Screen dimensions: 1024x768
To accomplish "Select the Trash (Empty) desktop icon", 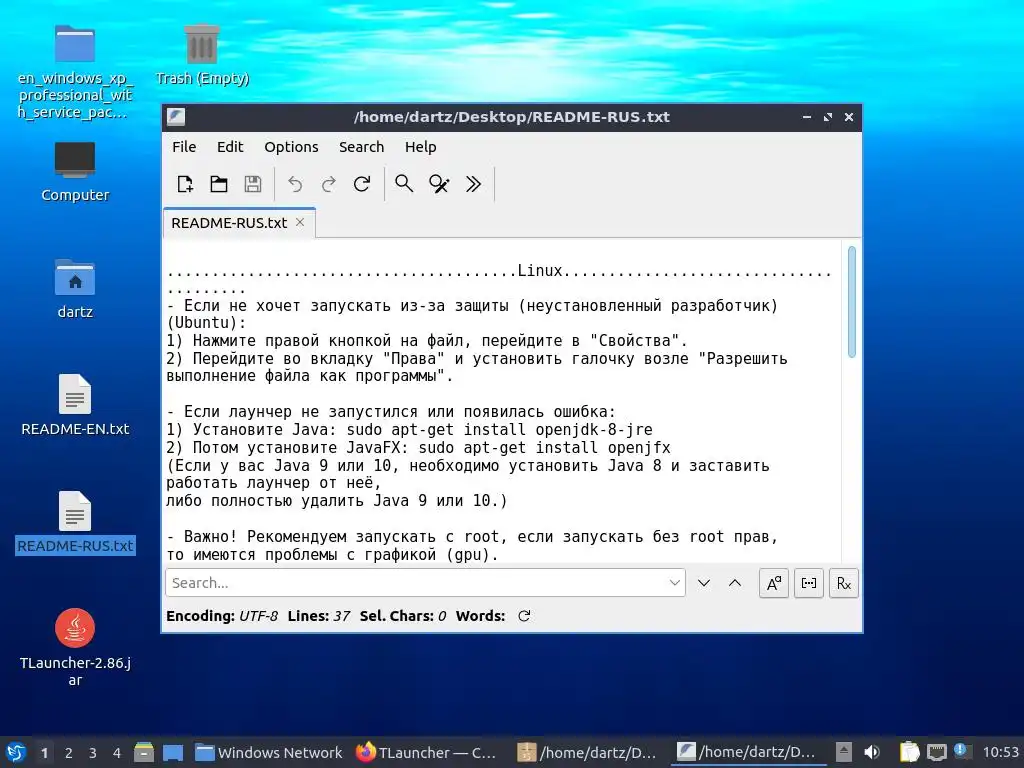I will coord(202,55).
